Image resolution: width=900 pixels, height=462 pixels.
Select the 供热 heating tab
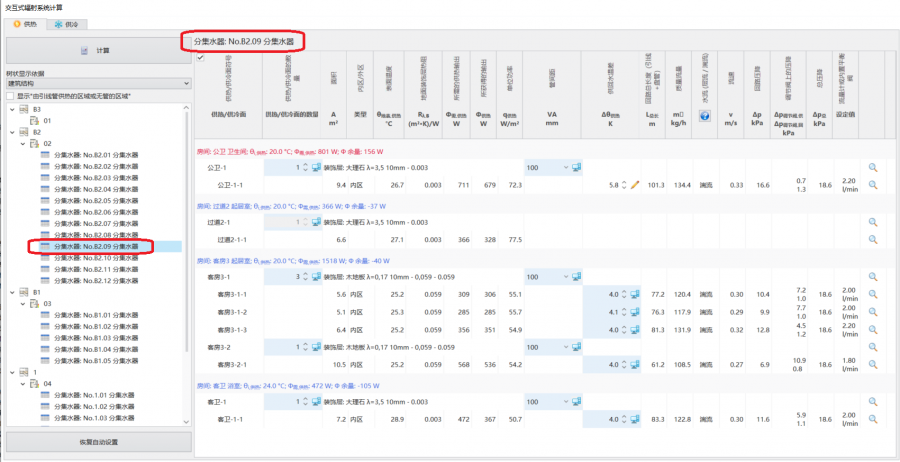coord(26,23)
